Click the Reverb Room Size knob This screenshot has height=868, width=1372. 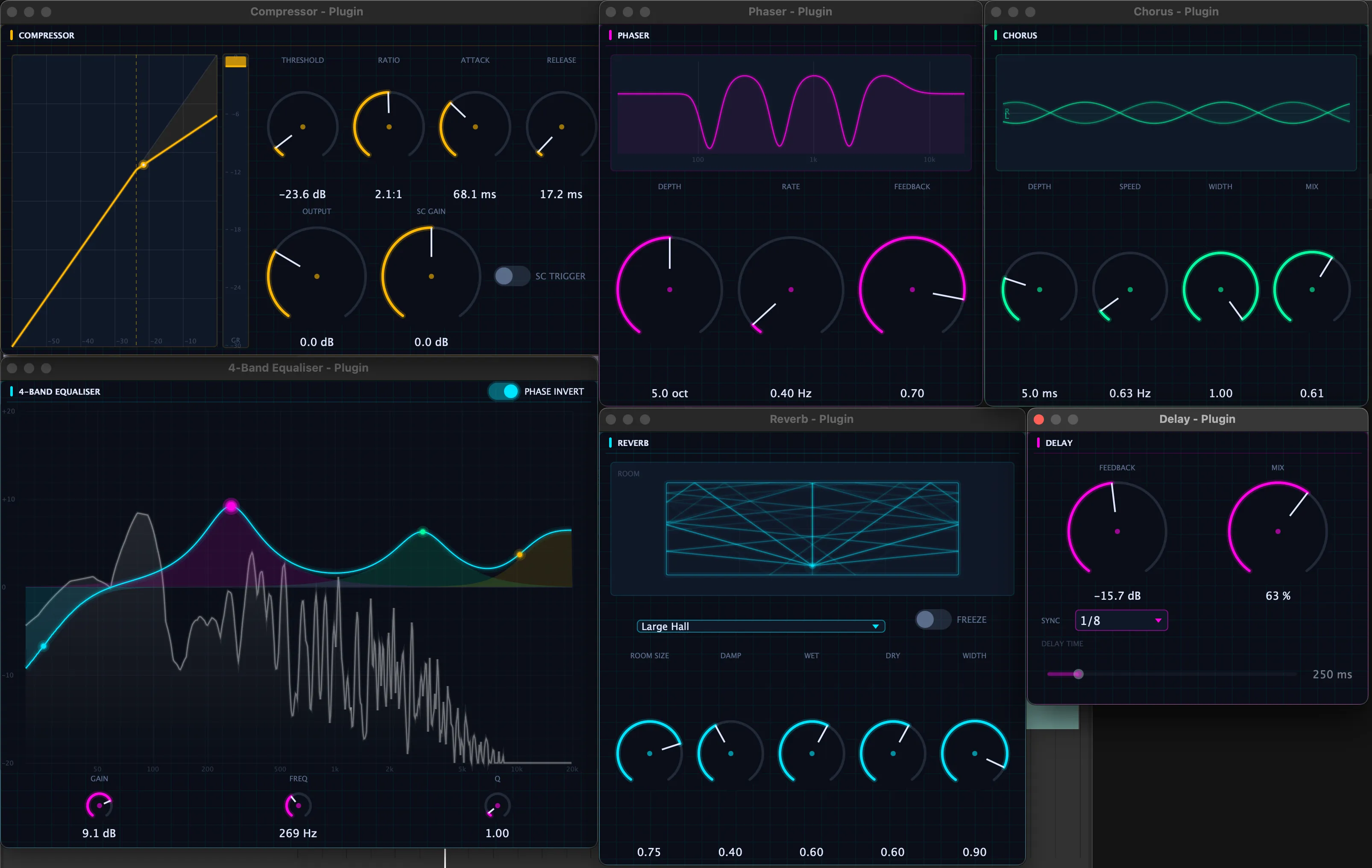pyautogui.click(x=650, y=754)
